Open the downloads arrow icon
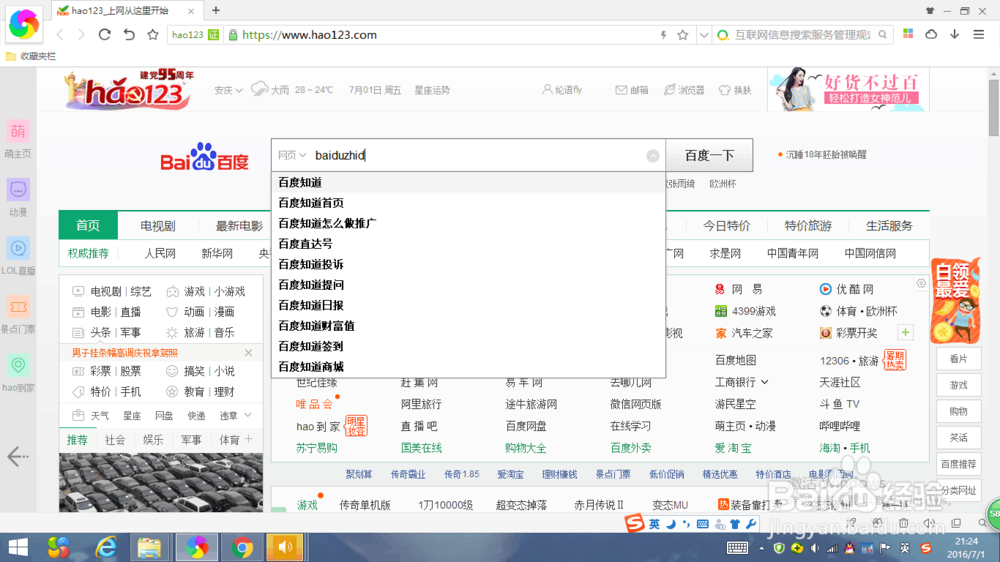 [x=955, y=34]
